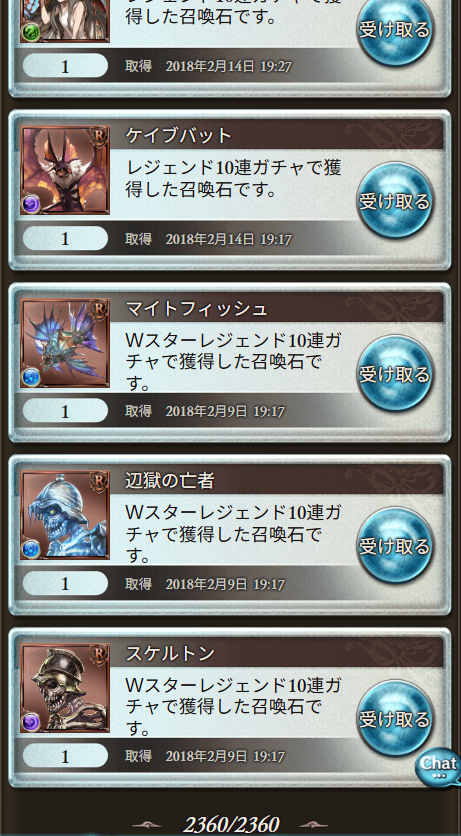Click the quantity field of マイトフィッシュ

pos(65,411)
